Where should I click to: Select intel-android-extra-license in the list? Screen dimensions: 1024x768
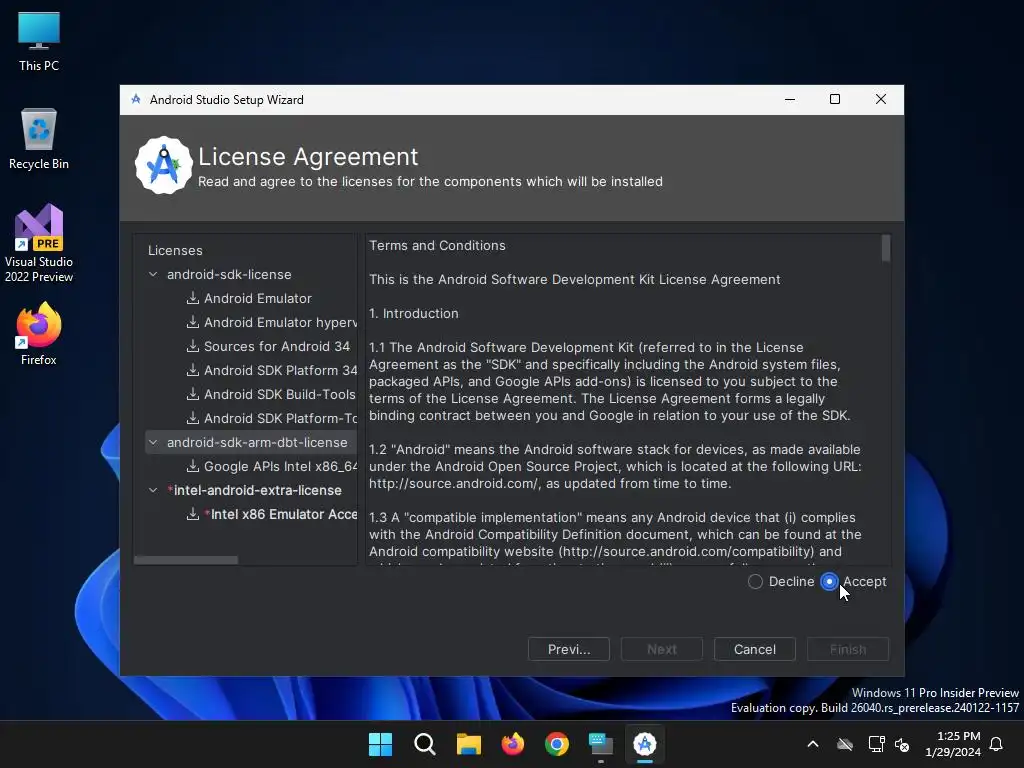pyautogui.click(x=257, y=490)
